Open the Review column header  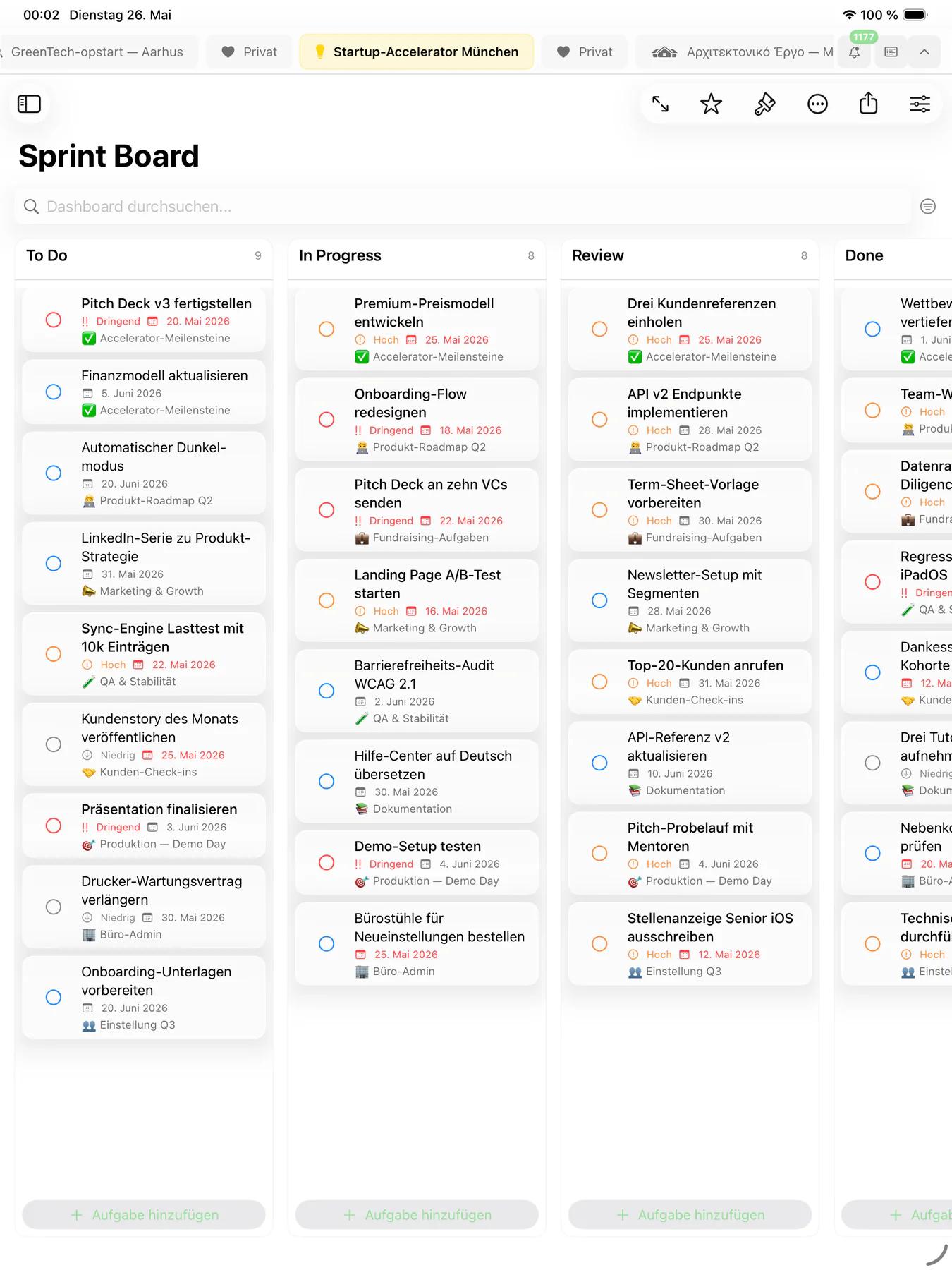click(690, 255)
